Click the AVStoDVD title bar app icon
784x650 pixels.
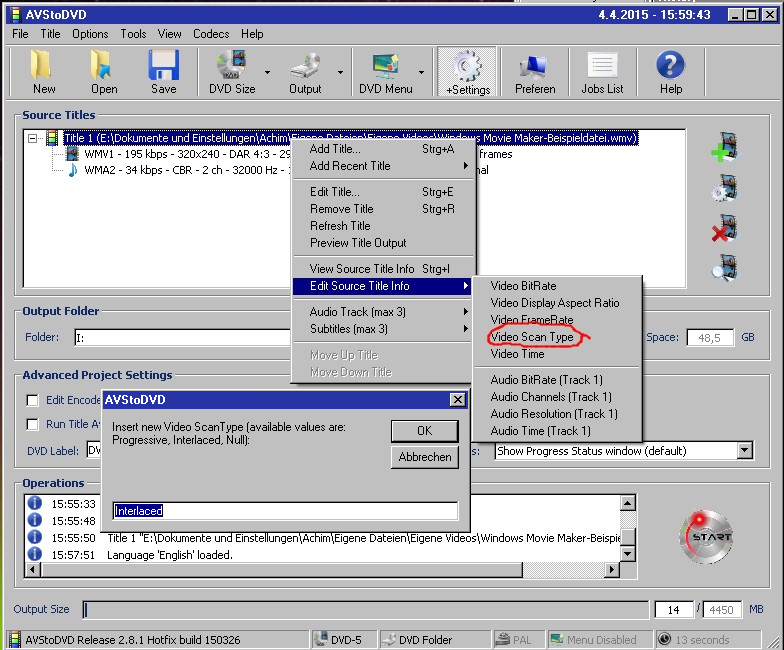[x=14, y=14]
